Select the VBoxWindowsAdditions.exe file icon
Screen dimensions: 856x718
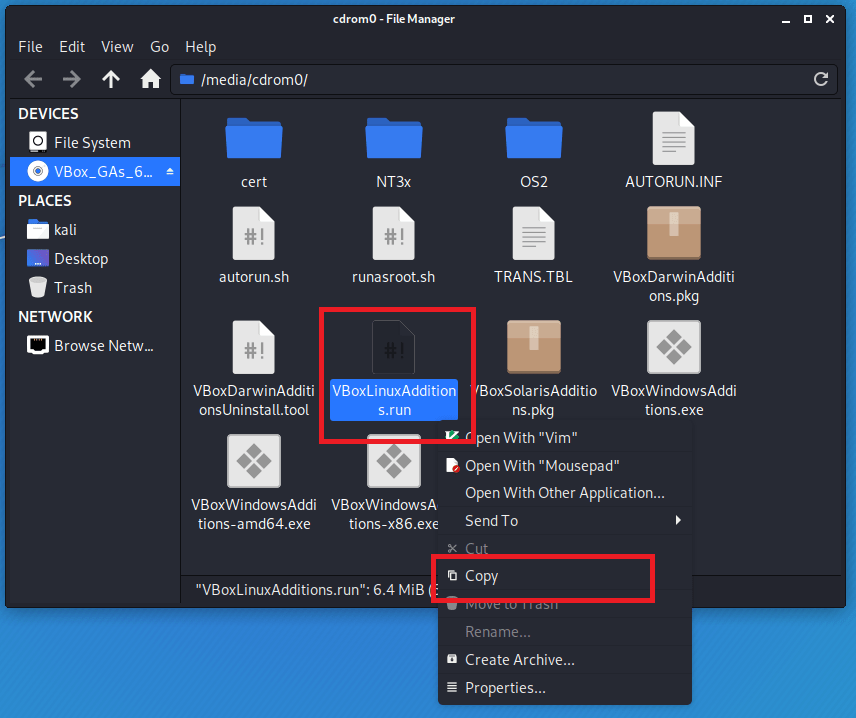tap(673, 347)
